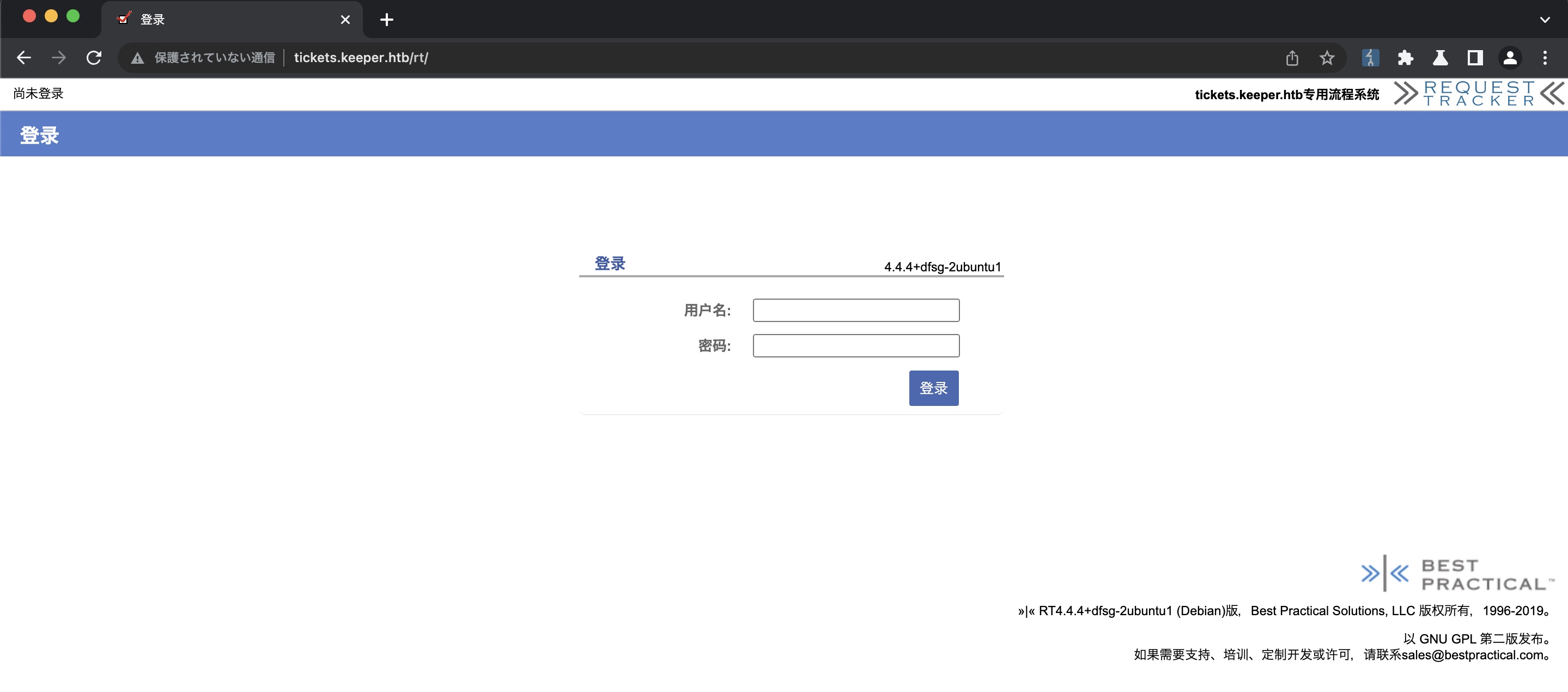
Task: Bookmark page with star icon
Action: pyautogui.click(x=1327, y=58)
